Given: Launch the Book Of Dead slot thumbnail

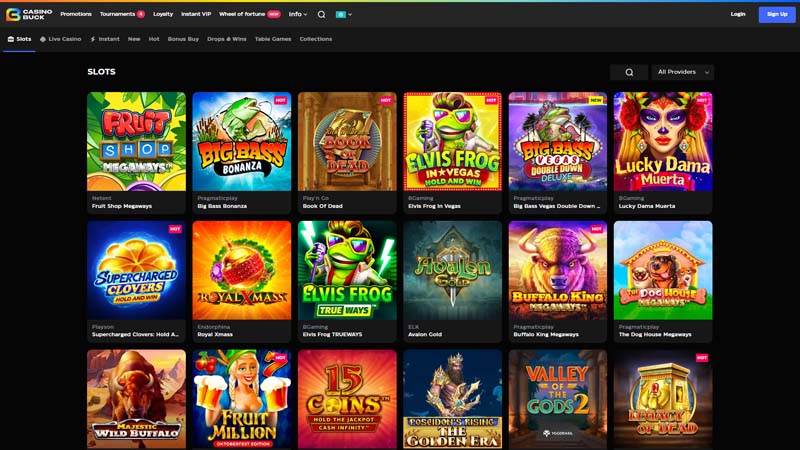Looking at the screenshot, I should click(x=347, y=141).
